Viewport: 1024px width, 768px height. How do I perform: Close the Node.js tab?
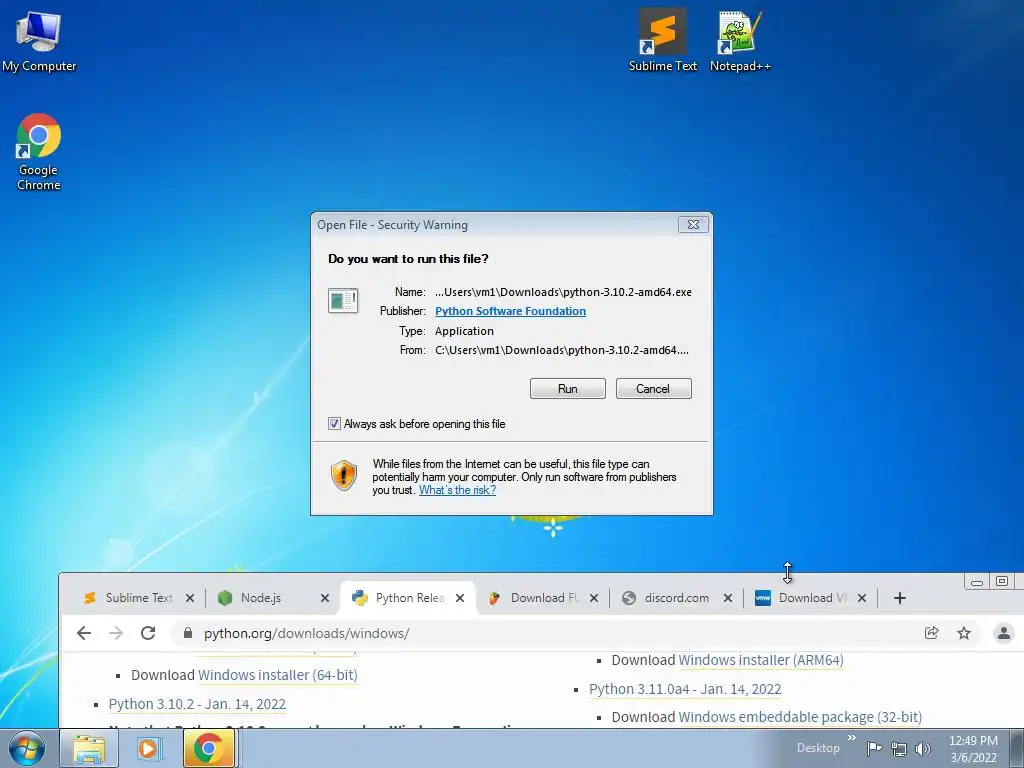click(x=325, y=598)
